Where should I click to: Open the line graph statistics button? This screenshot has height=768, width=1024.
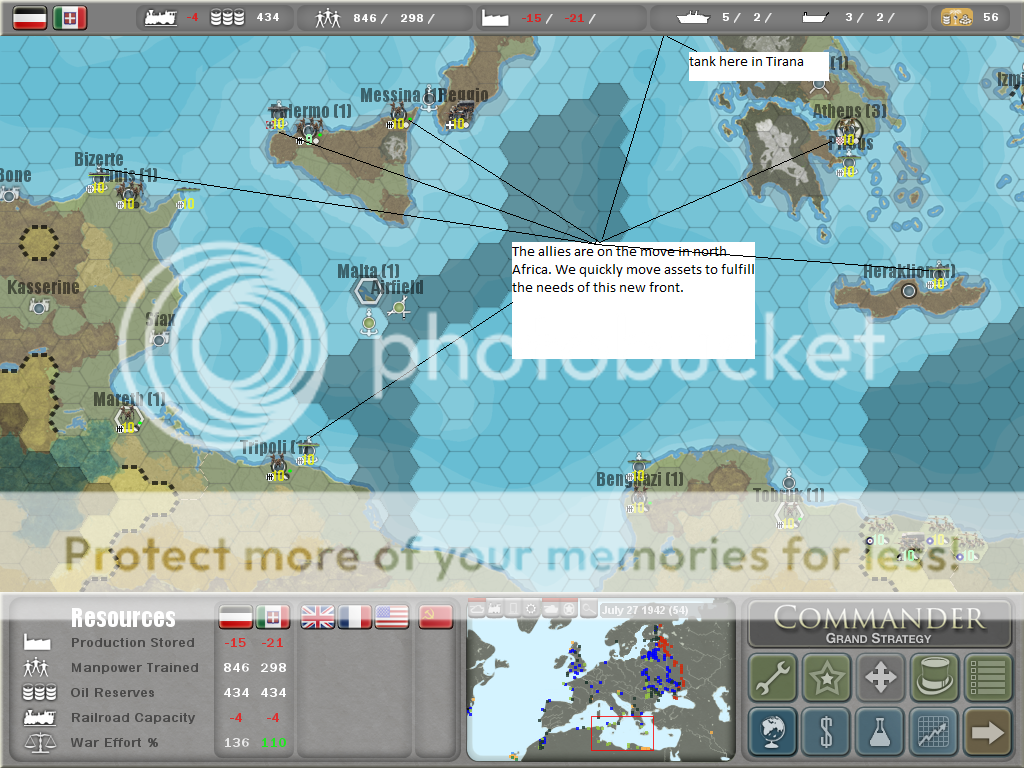pyautogui.click(x=934, y=732)
